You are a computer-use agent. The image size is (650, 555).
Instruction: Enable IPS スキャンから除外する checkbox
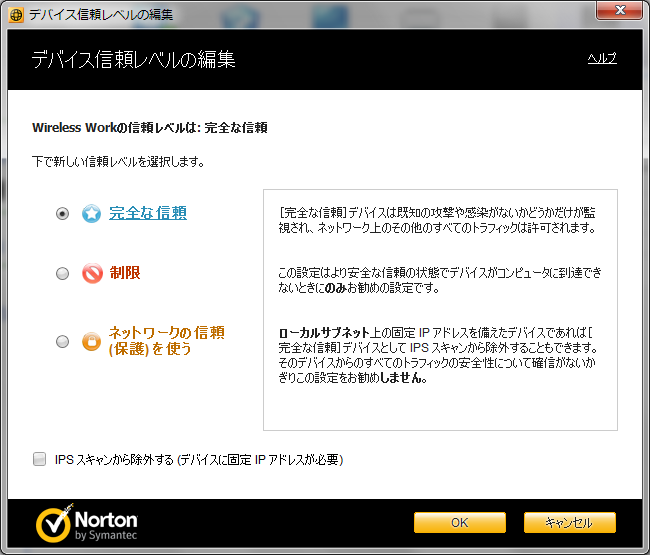(x=39, y=459)
